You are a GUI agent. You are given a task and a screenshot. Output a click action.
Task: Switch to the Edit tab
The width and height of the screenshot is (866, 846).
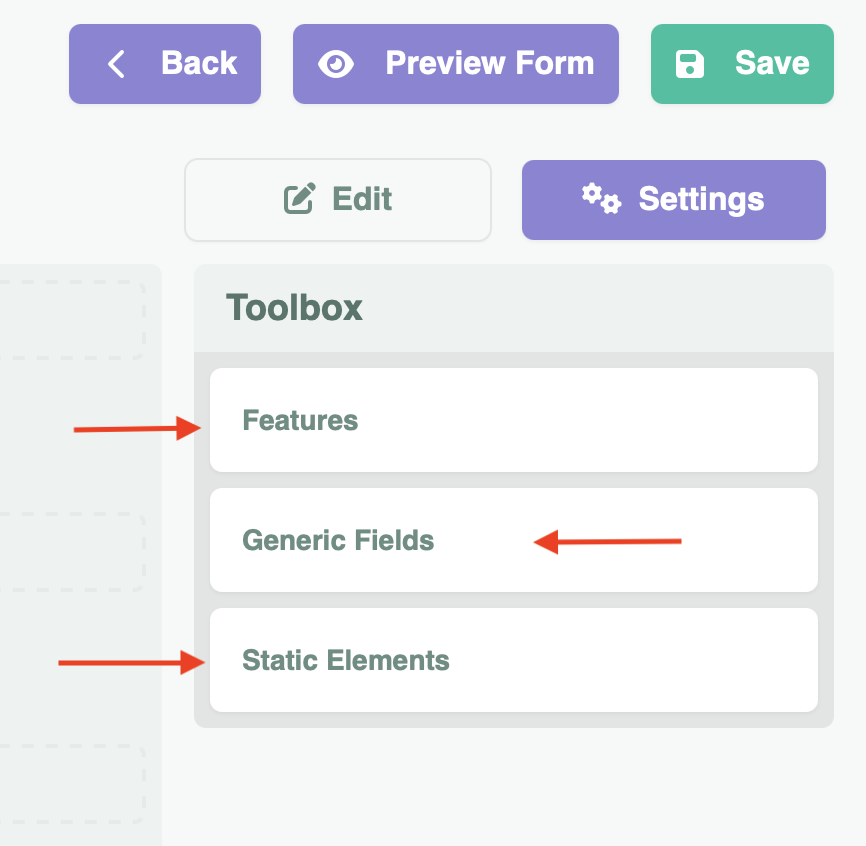pyautogui.click(x=338, y=200)
